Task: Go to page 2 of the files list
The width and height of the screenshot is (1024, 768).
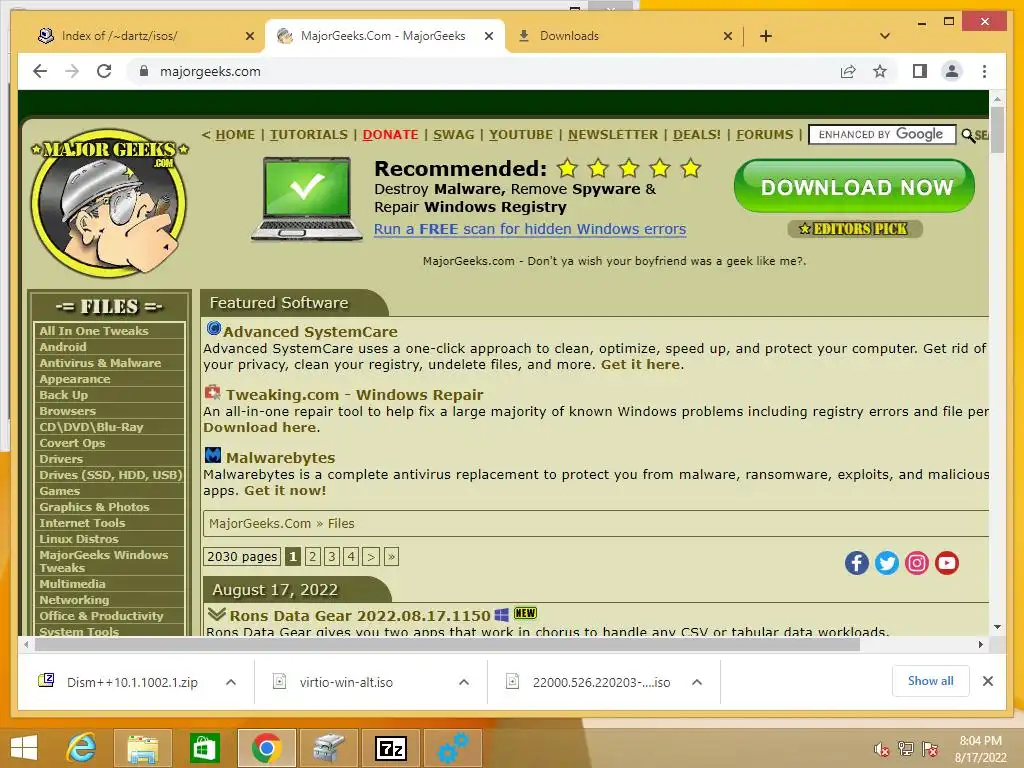Action: tap(313, 556)
